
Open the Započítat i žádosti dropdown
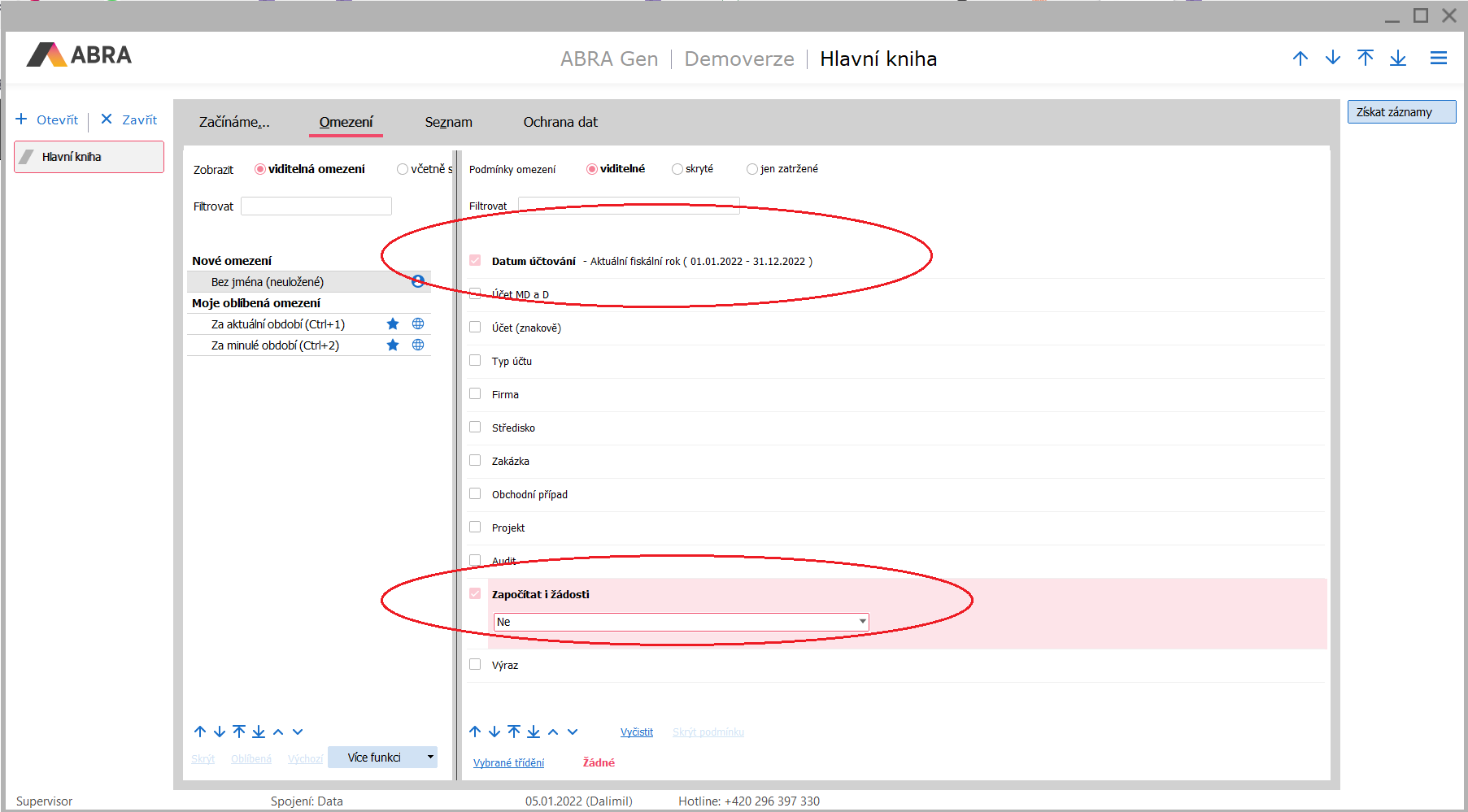(x=861, y=622)
